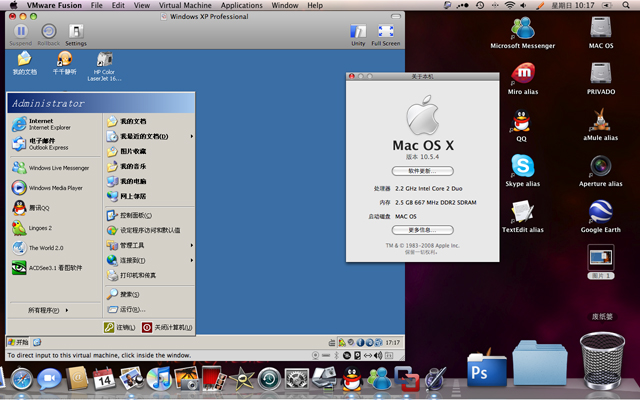The width and height of the screenshot is (640, 400).
Task: Expand 管理工具 administrative tools submenu
Action: coord(135,245)
